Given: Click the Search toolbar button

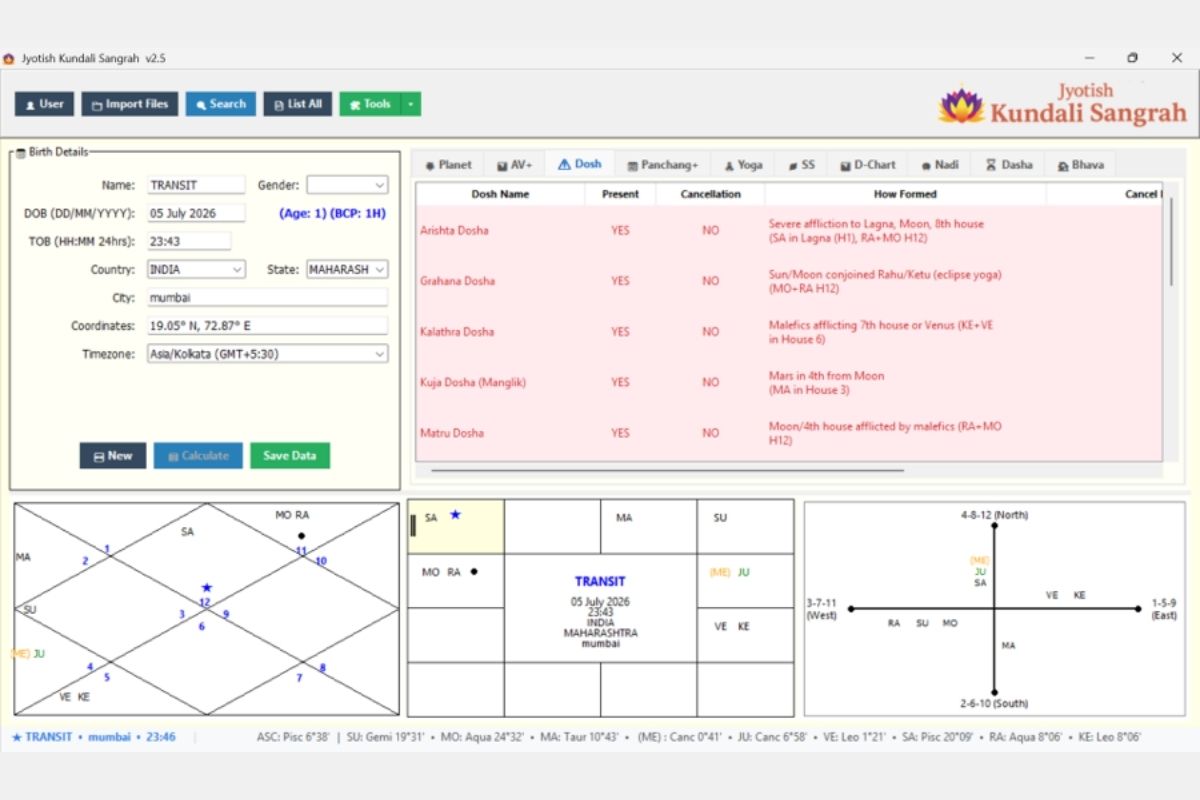Looking at the screenshot, I should (x=220, y=104).
